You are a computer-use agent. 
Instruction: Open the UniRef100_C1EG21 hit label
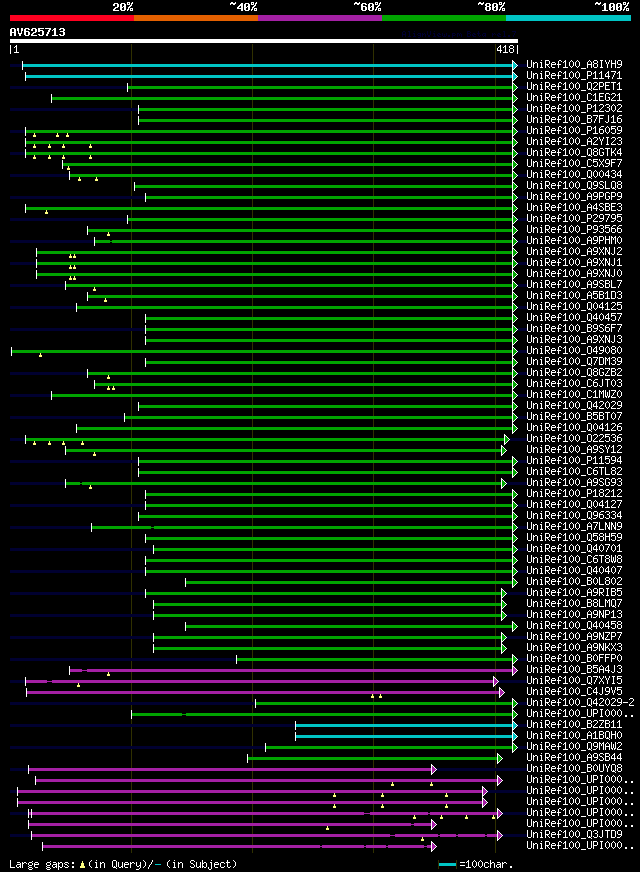pos(574,97)
